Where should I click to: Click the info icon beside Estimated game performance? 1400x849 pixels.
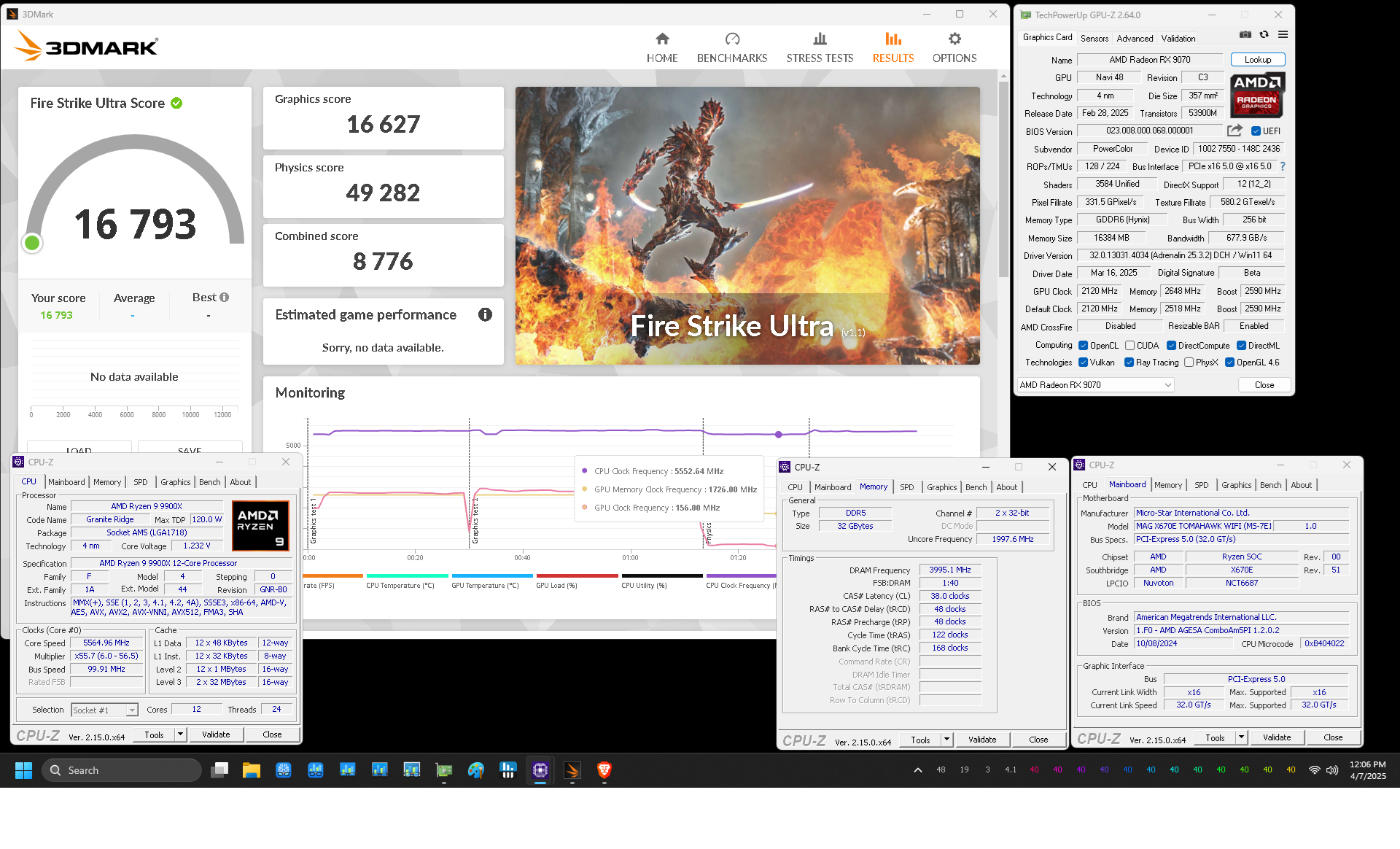coord(485,314)
